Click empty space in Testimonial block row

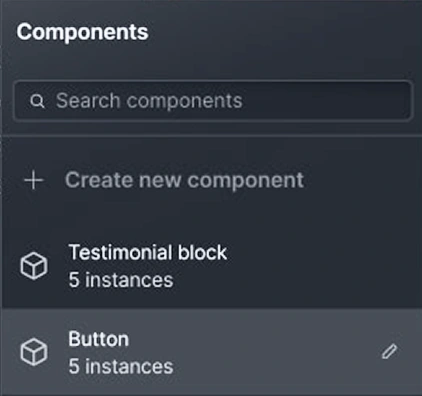pyautogui.click(x=317, y=266)
